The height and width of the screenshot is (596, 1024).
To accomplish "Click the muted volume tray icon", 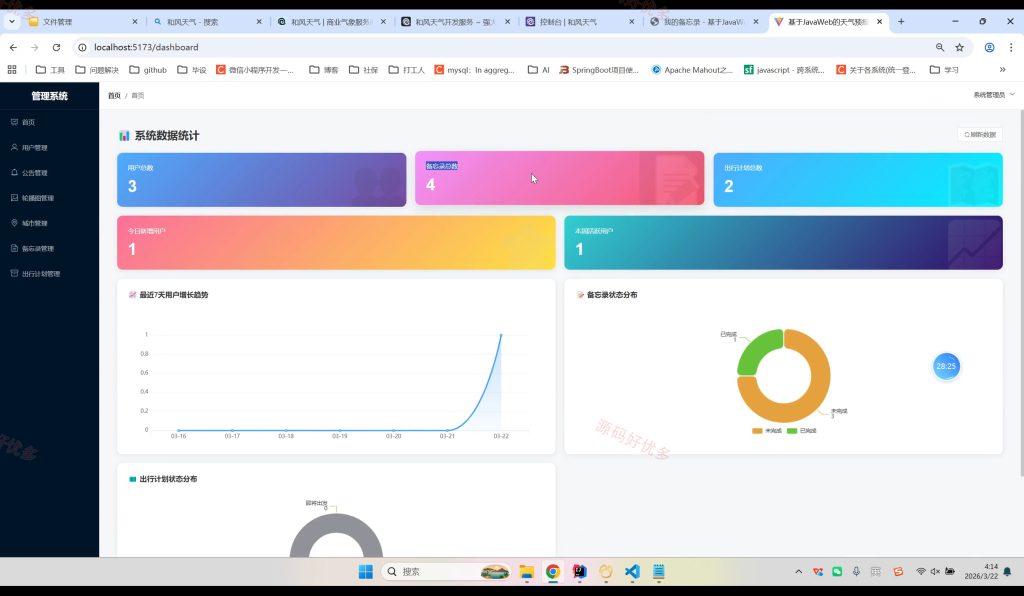I will pyautogui.click(x=935, y=572).
